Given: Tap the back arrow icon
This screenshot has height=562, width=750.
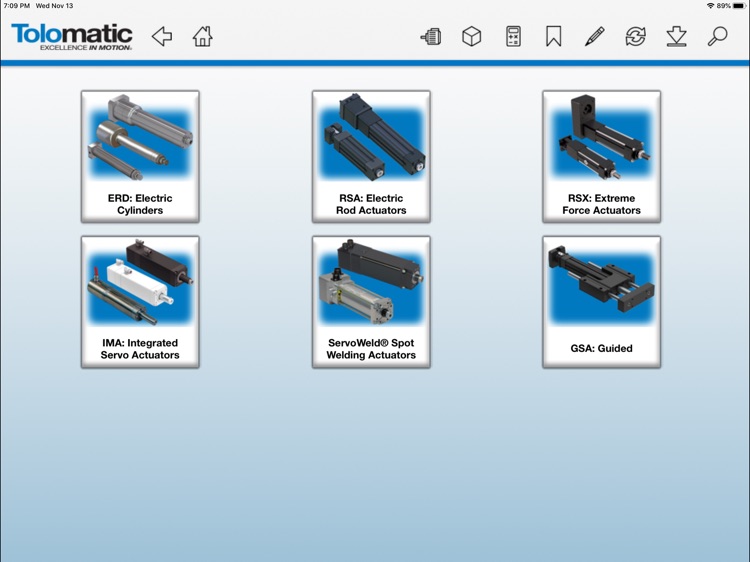Looking at the screenshot, I should click(x=162, y=36).
